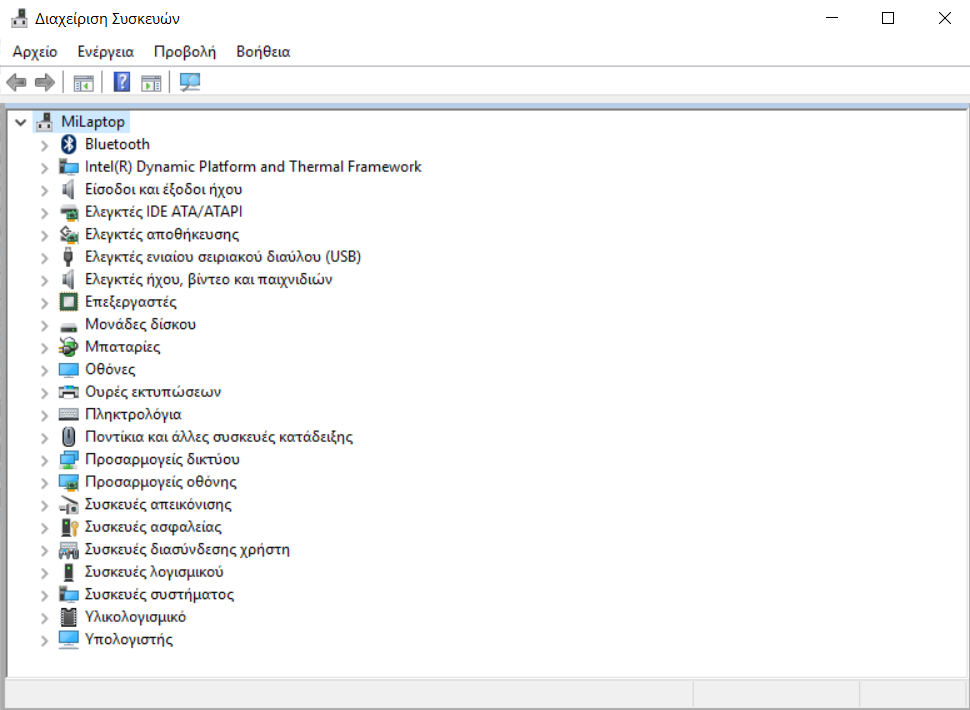Expand the Προσαρμογείς δικτύου category
The image size is (970, 710).
pyautogui.click(x=44, y=460)
